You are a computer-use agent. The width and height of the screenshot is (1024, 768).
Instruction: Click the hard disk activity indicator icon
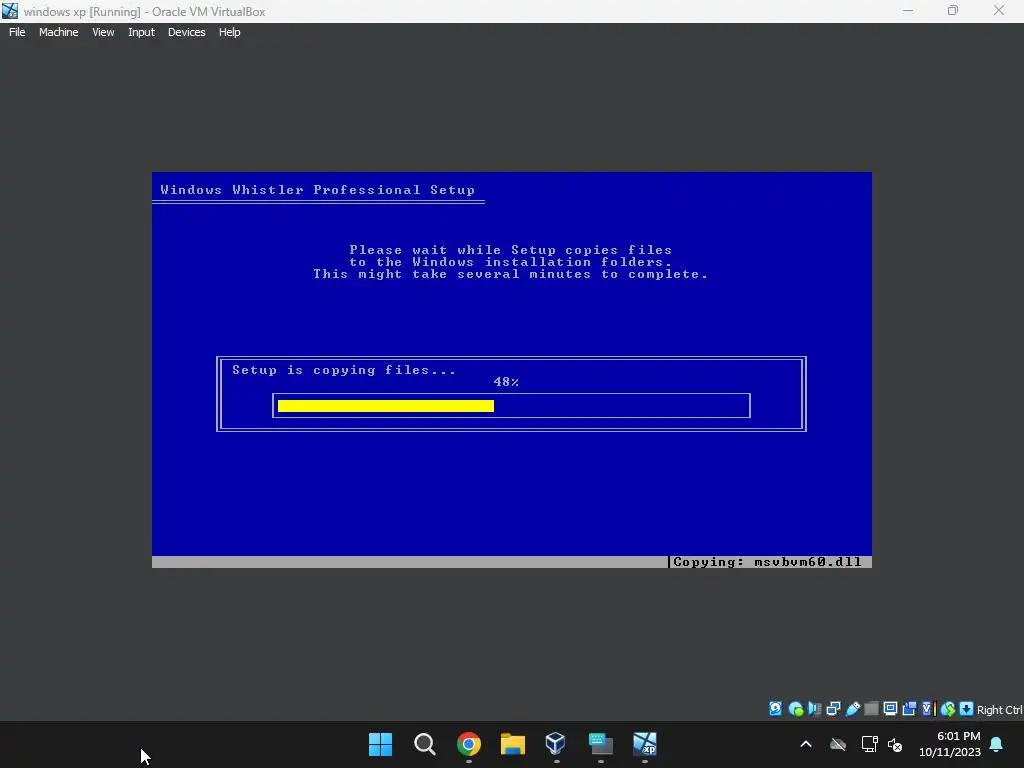click(x=775, y=709)
